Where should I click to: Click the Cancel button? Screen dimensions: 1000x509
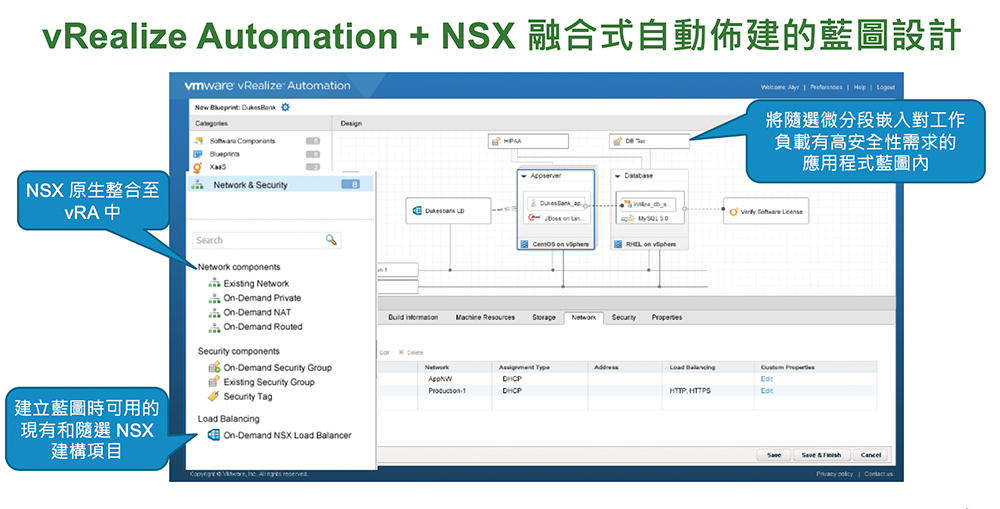coord(871,455)
